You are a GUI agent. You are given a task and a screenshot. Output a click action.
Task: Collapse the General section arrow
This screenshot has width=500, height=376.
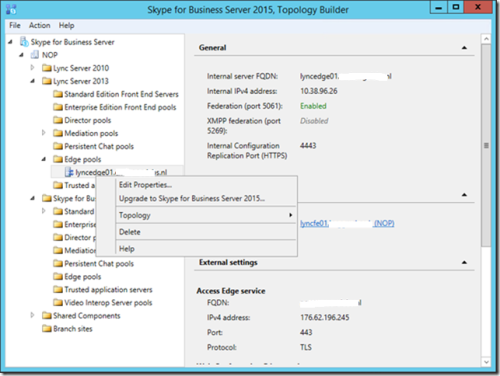464,48
